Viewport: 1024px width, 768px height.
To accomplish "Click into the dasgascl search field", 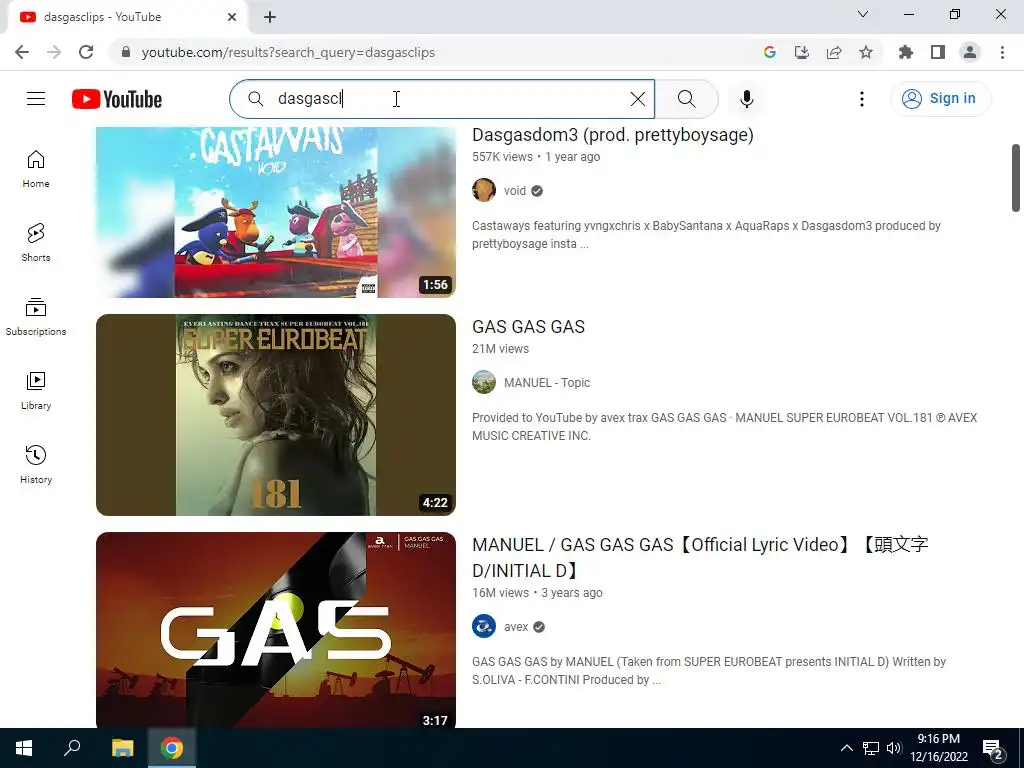I will tap(444, 99).
